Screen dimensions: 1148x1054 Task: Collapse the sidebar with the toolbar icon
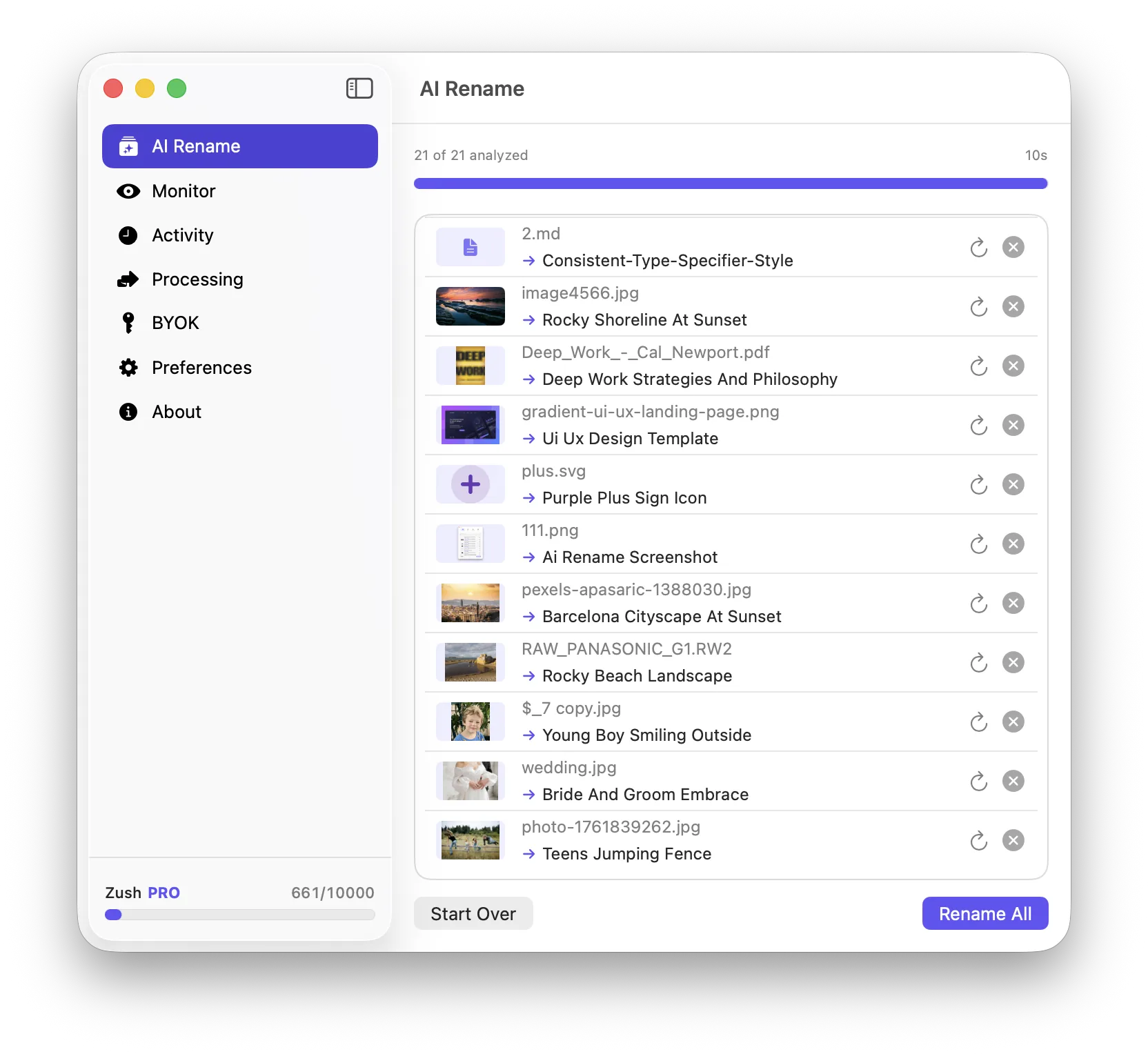(359, 88)
